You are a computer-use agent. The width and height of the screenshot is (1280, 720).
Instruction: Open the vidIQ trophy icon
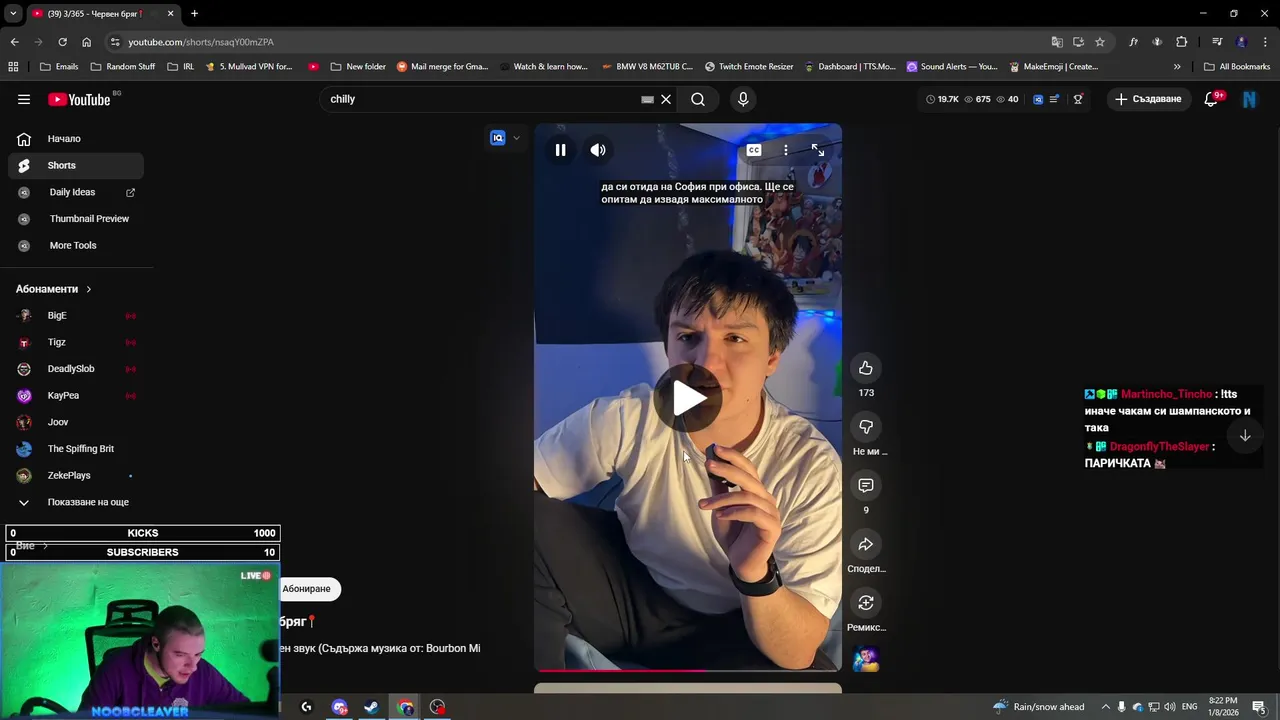pyautogui.click(x=1078, y=99)
